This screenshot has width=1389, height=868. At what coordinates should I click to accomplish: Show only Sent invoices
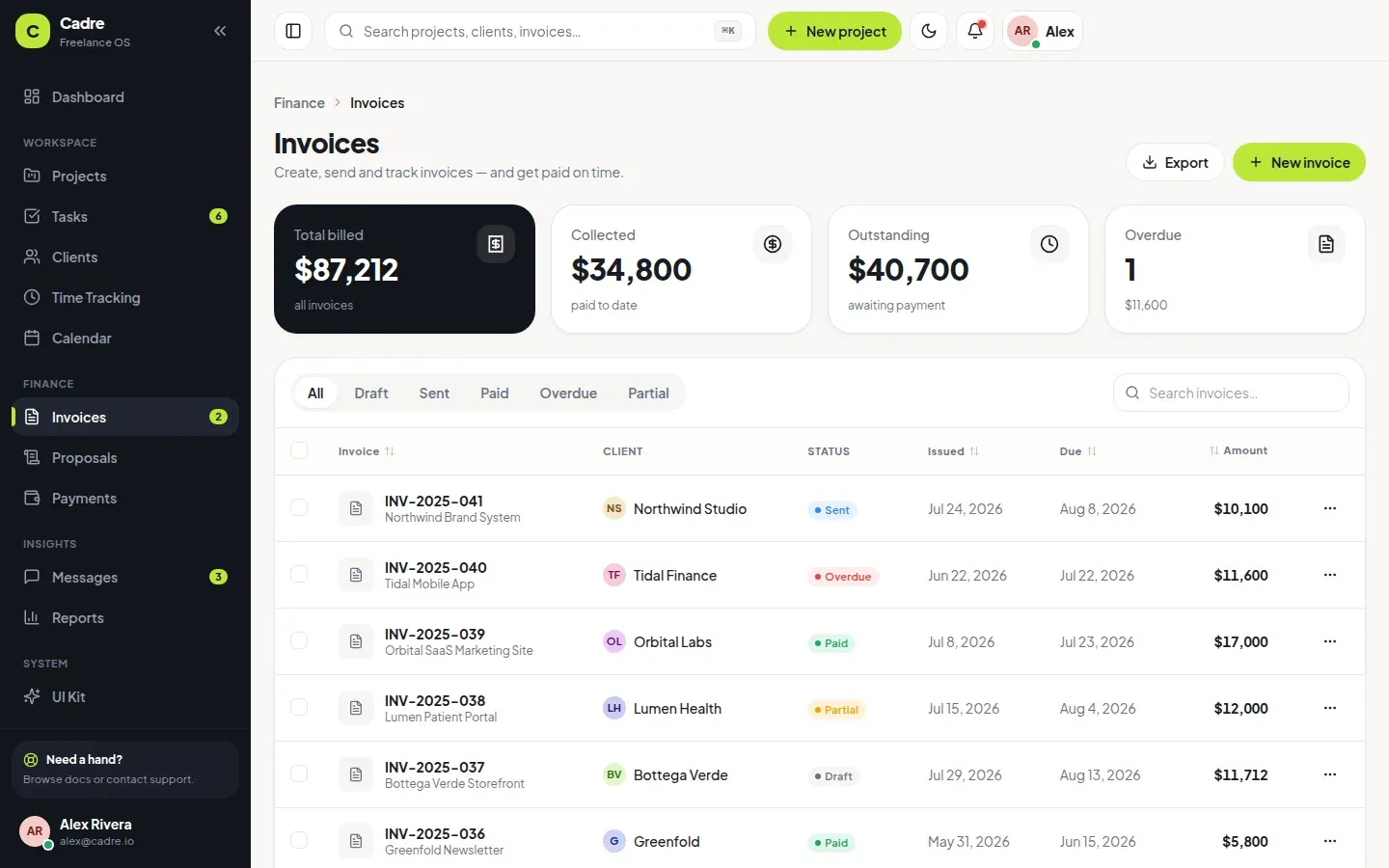coord(434,393)
